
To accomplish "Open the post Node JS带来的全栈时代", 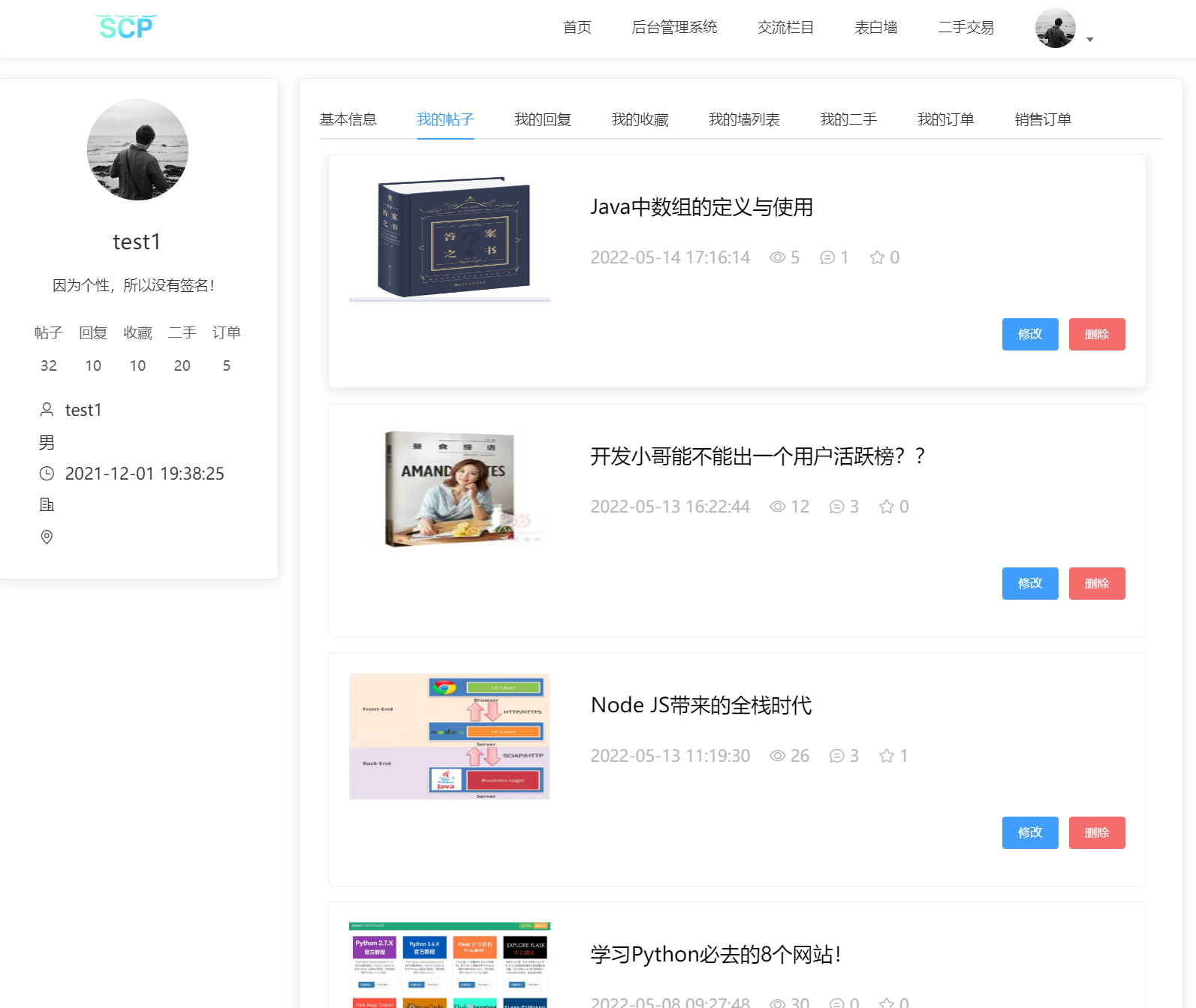I will [x=701, y=706].
